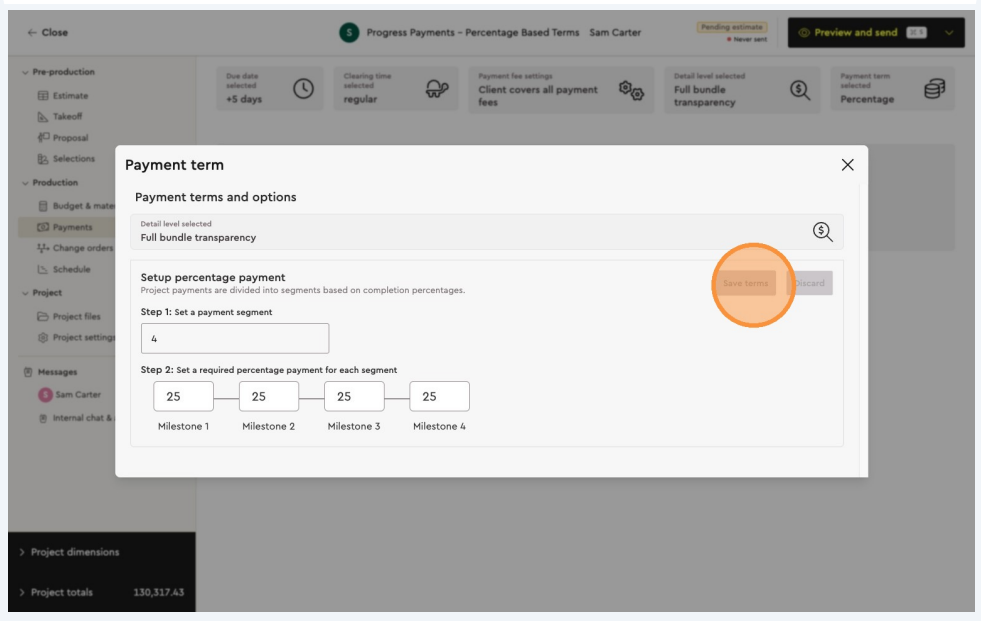Click the Milestone 1 percentage field

(x=183, y=397)
